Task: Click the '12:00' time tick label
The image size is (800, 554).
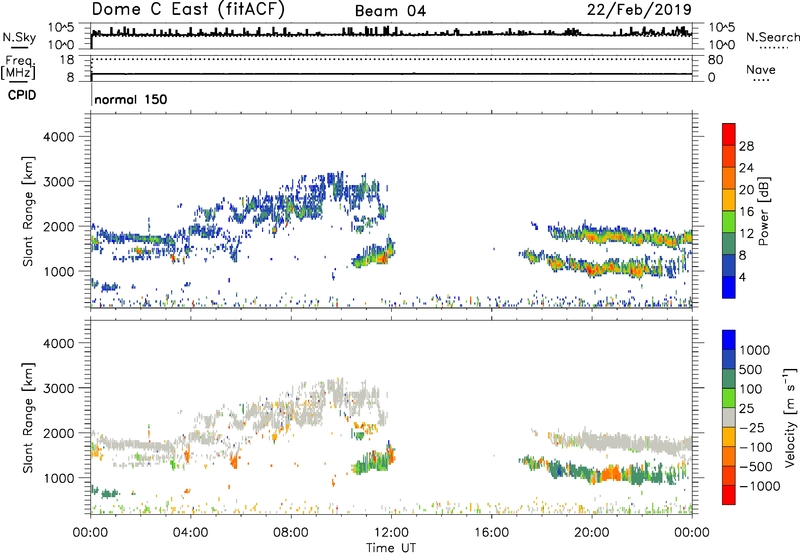Action: (391, 533)
